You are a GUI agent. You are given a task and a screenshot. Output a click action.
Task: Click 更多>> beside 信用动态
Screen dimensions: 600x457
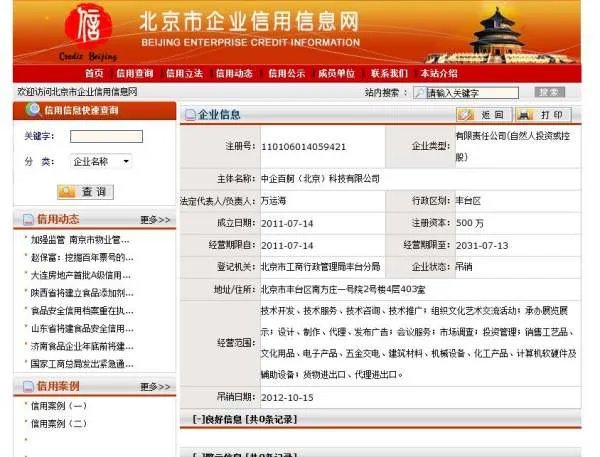(x=155, y=220)
